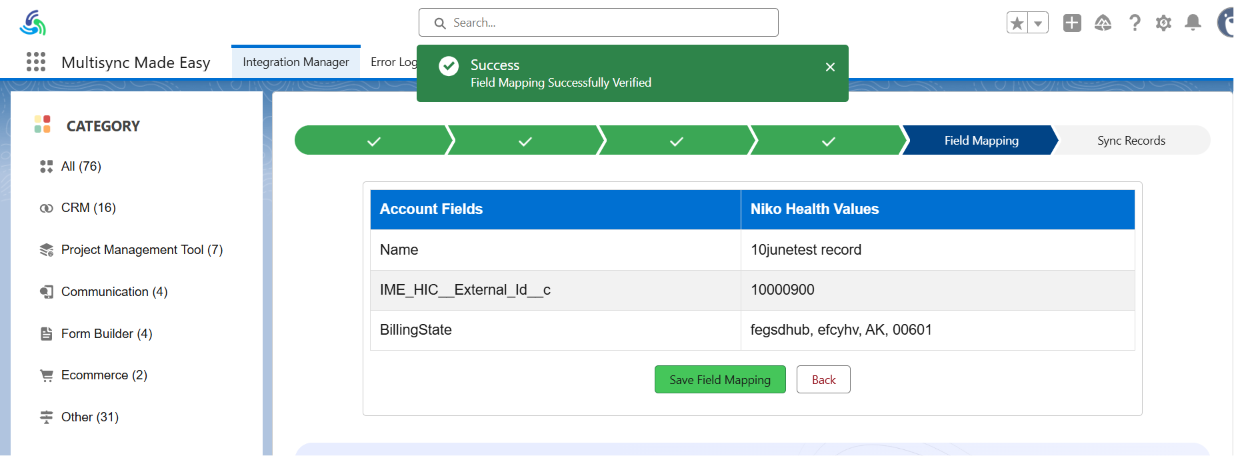This screenshot has height=456, width=1234.
Task: Select the Sync Records progress step
Action: pos(1131,141)
